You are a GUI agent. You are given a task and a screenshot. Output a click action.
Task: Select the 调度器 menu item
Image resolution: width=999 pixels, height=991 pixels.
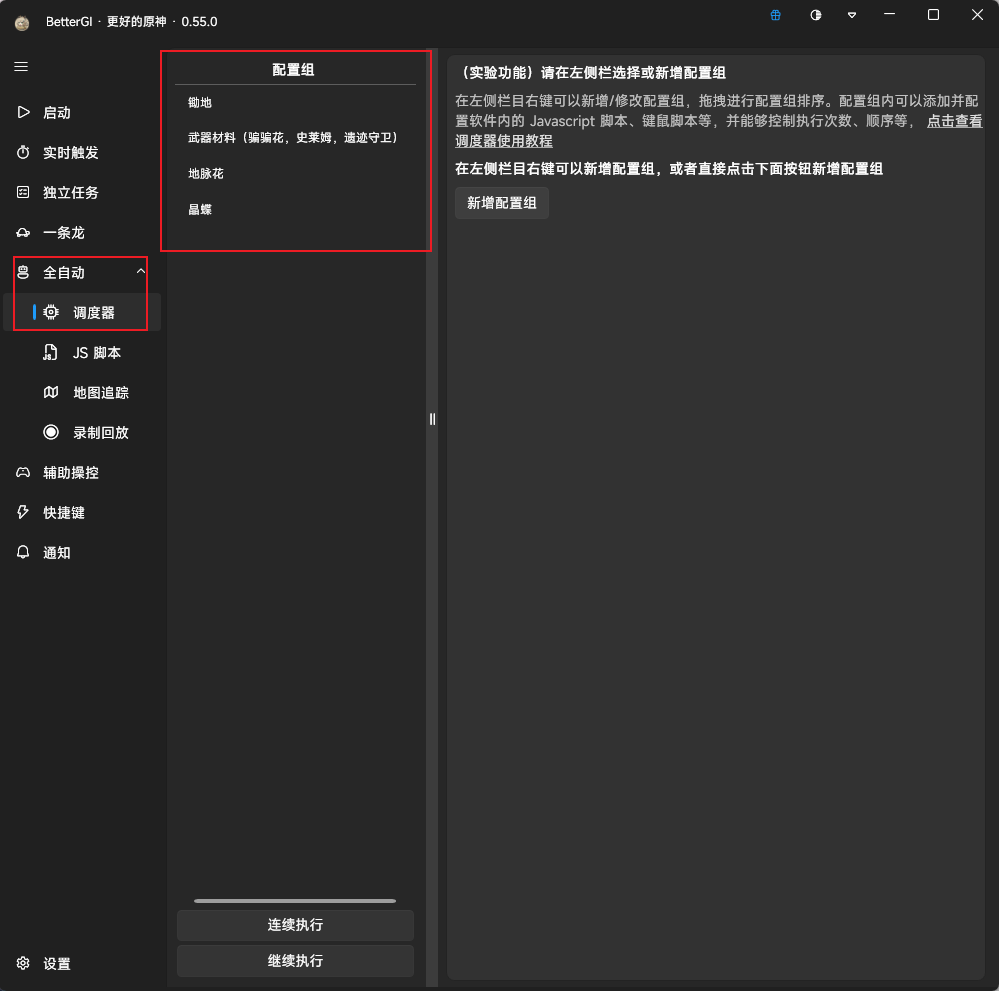(x=93, y=313)
